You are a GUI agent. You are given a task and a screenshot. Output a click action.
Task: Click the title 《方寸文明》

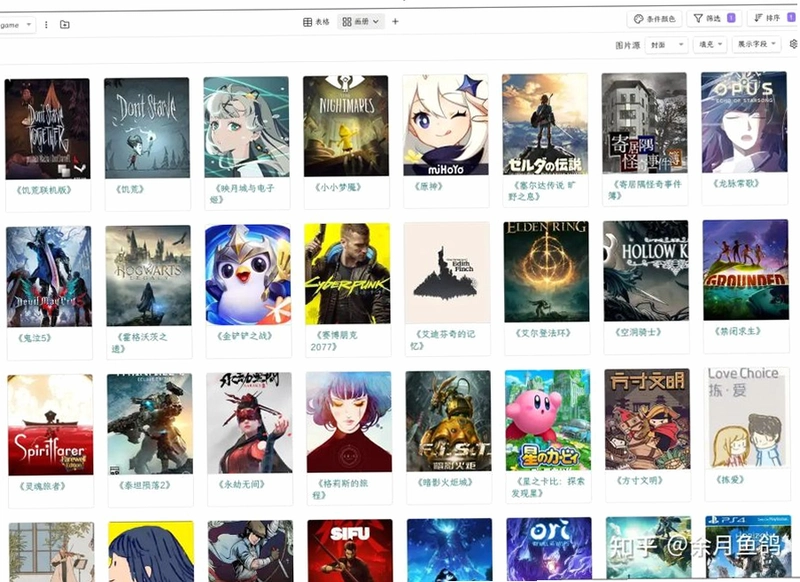[x=640, y=480]
